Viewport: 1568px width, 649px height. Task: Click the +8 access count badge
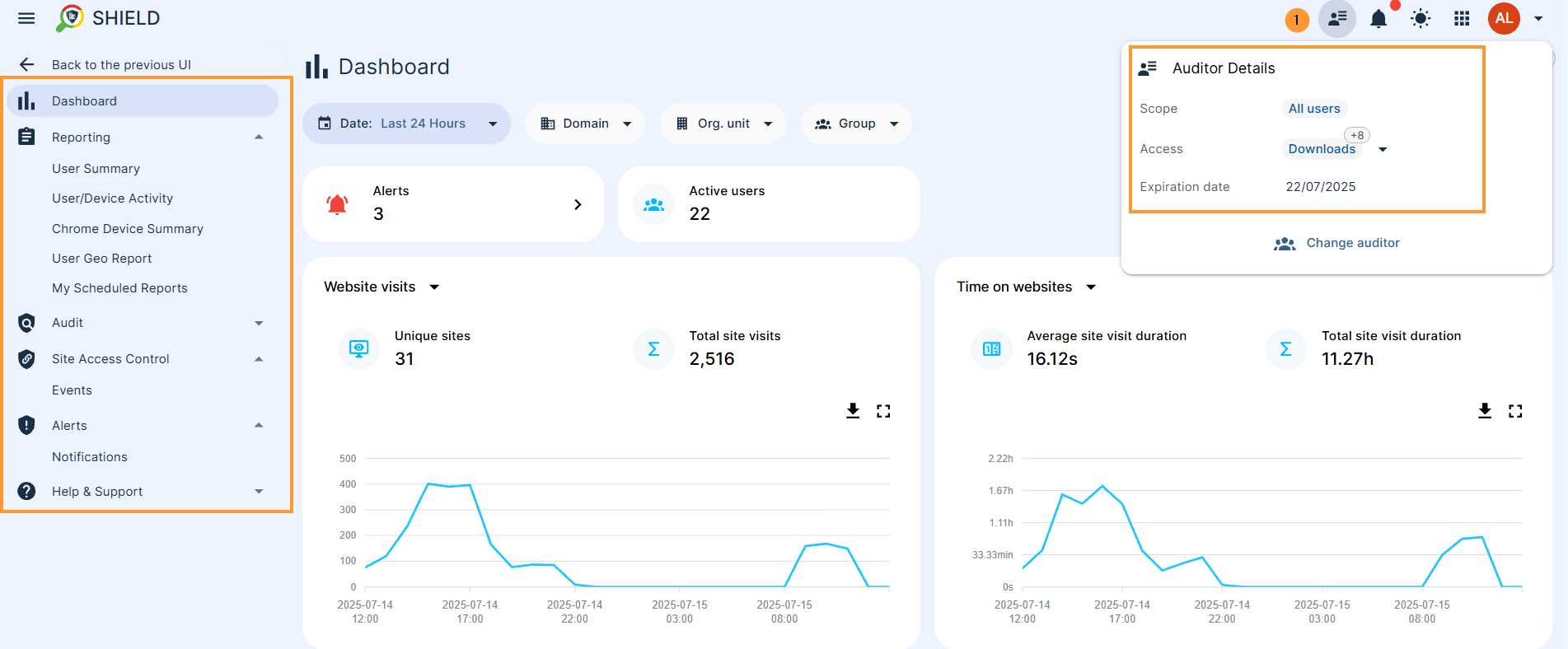[1357, 135]
